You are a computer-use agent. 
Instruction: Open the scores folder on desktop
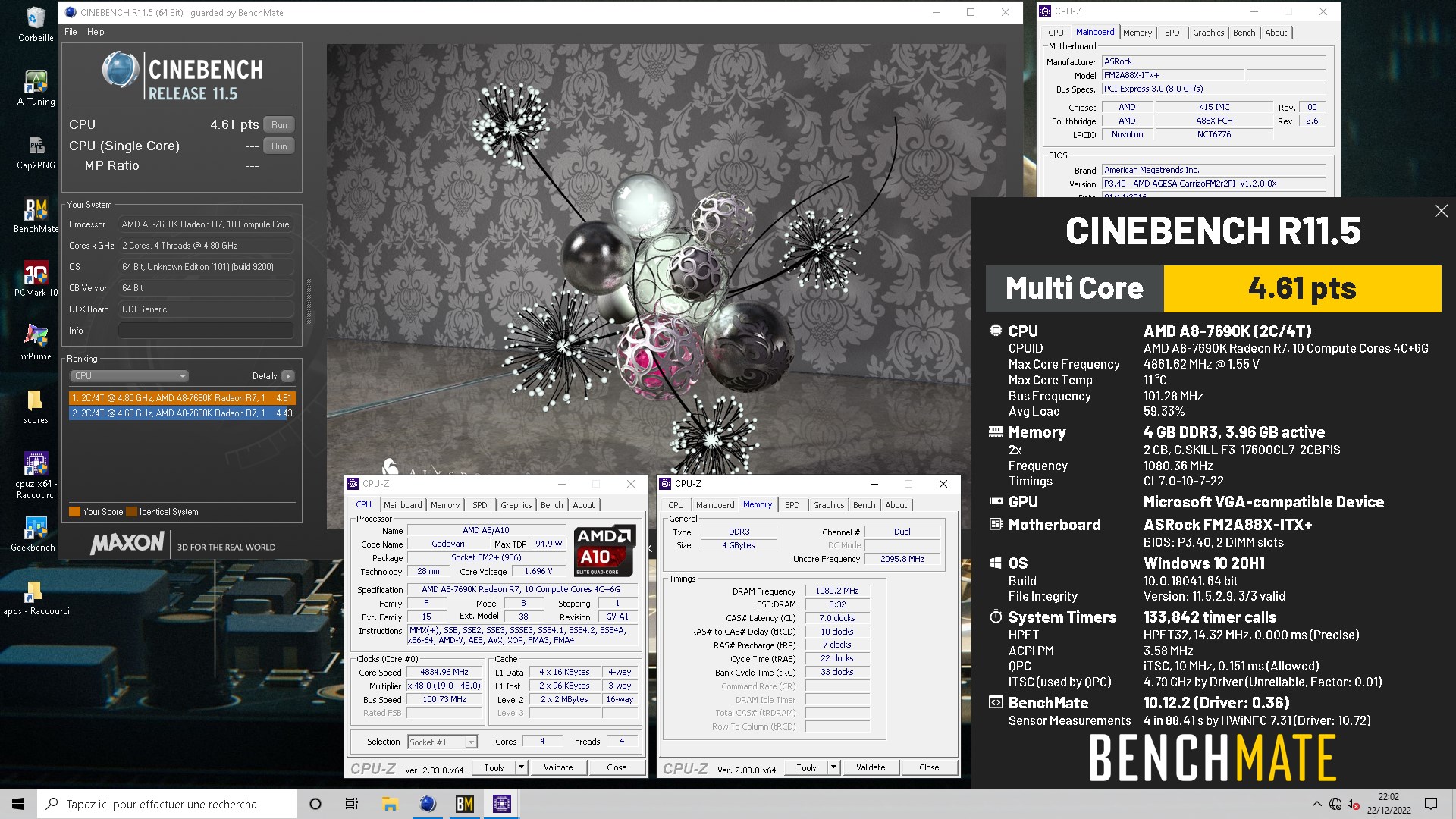tap(36, 406)
